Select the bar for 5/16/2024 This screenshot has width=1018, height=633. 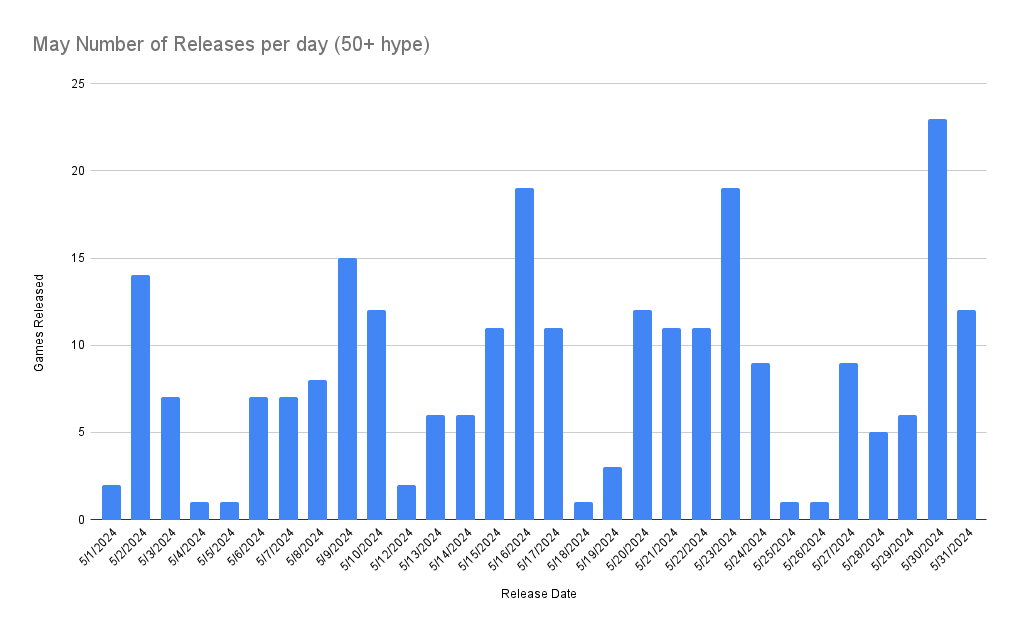click(x=524, y=354)
